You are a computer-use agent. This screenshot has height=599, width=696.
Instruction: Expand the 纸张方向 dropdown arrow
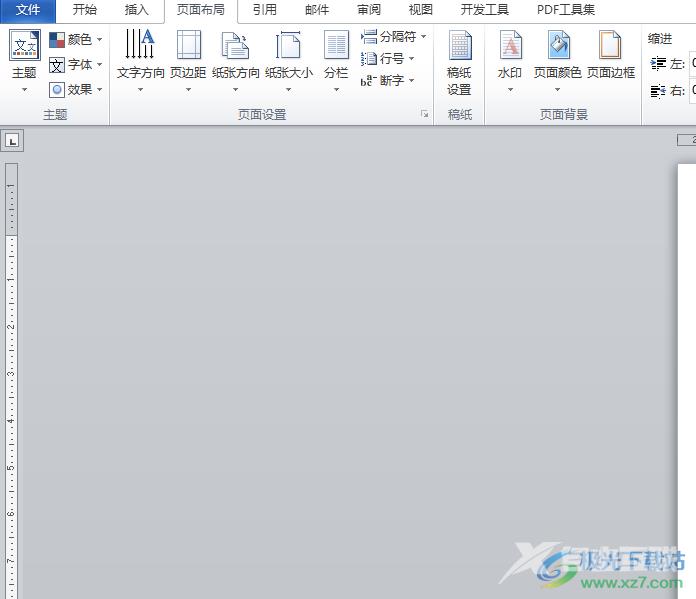click(x=235, y=90)
